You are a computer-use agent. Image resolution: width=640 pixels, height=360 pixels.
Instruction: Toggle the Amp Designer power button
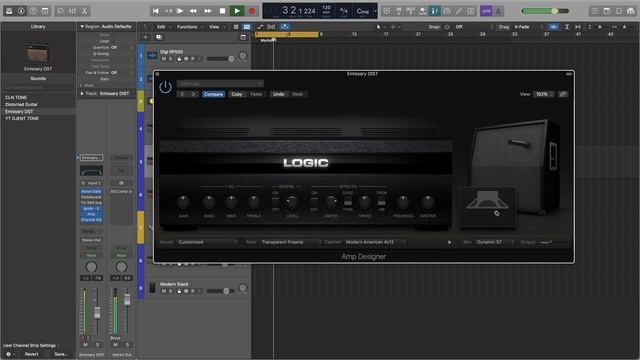pos(165,87)
